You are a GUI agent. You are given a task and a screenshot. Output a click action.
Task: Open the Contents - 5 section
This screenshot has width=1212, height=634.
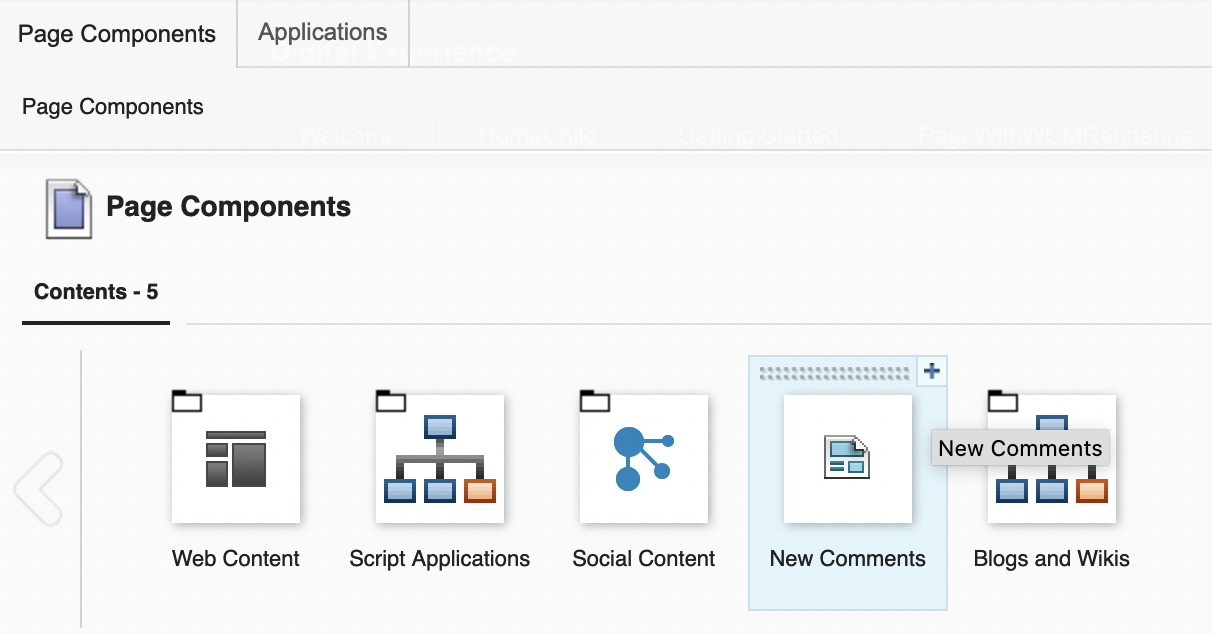[95, 291]
